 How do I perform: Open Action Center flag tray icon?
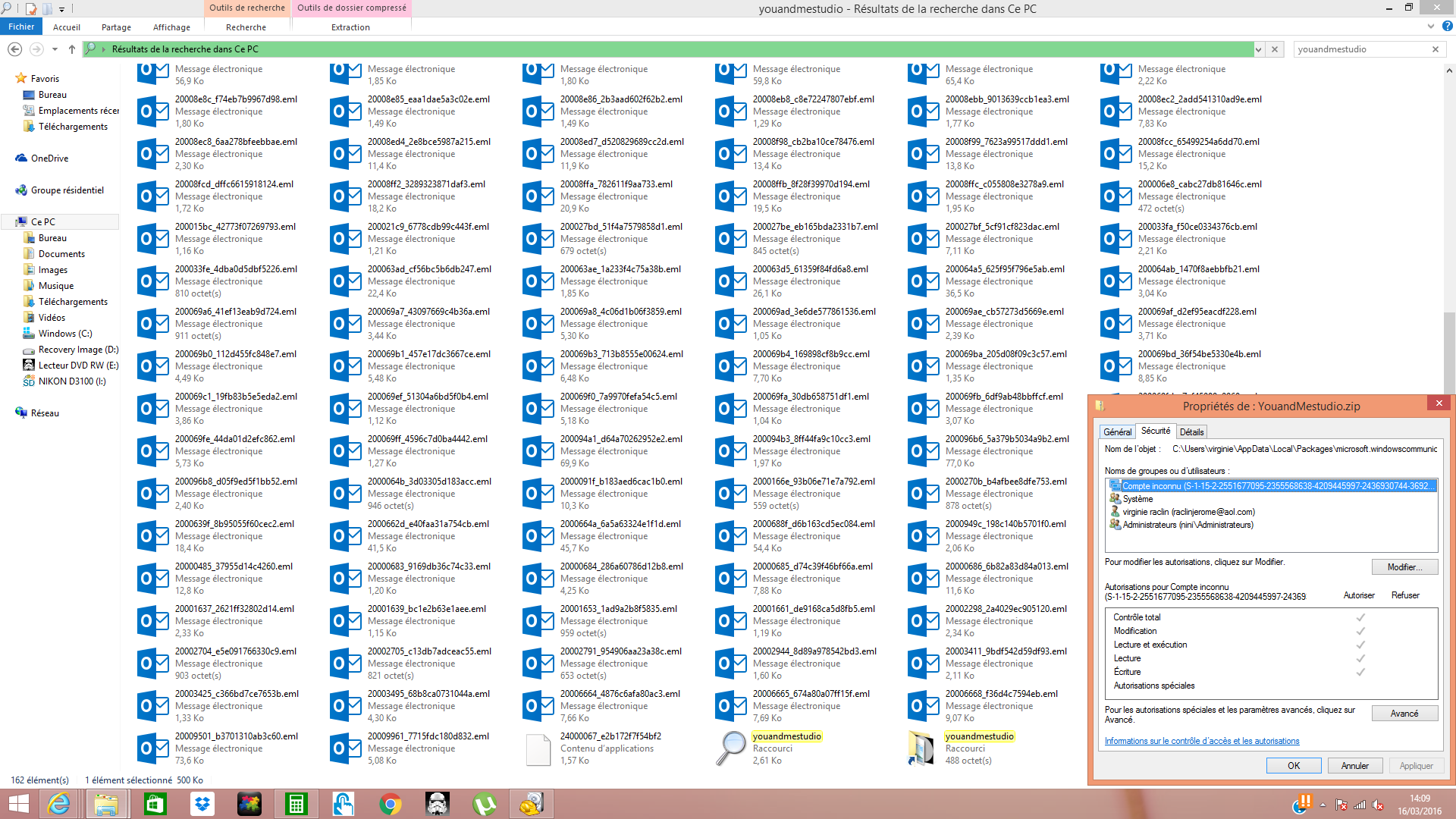(x=1341, y=805)
